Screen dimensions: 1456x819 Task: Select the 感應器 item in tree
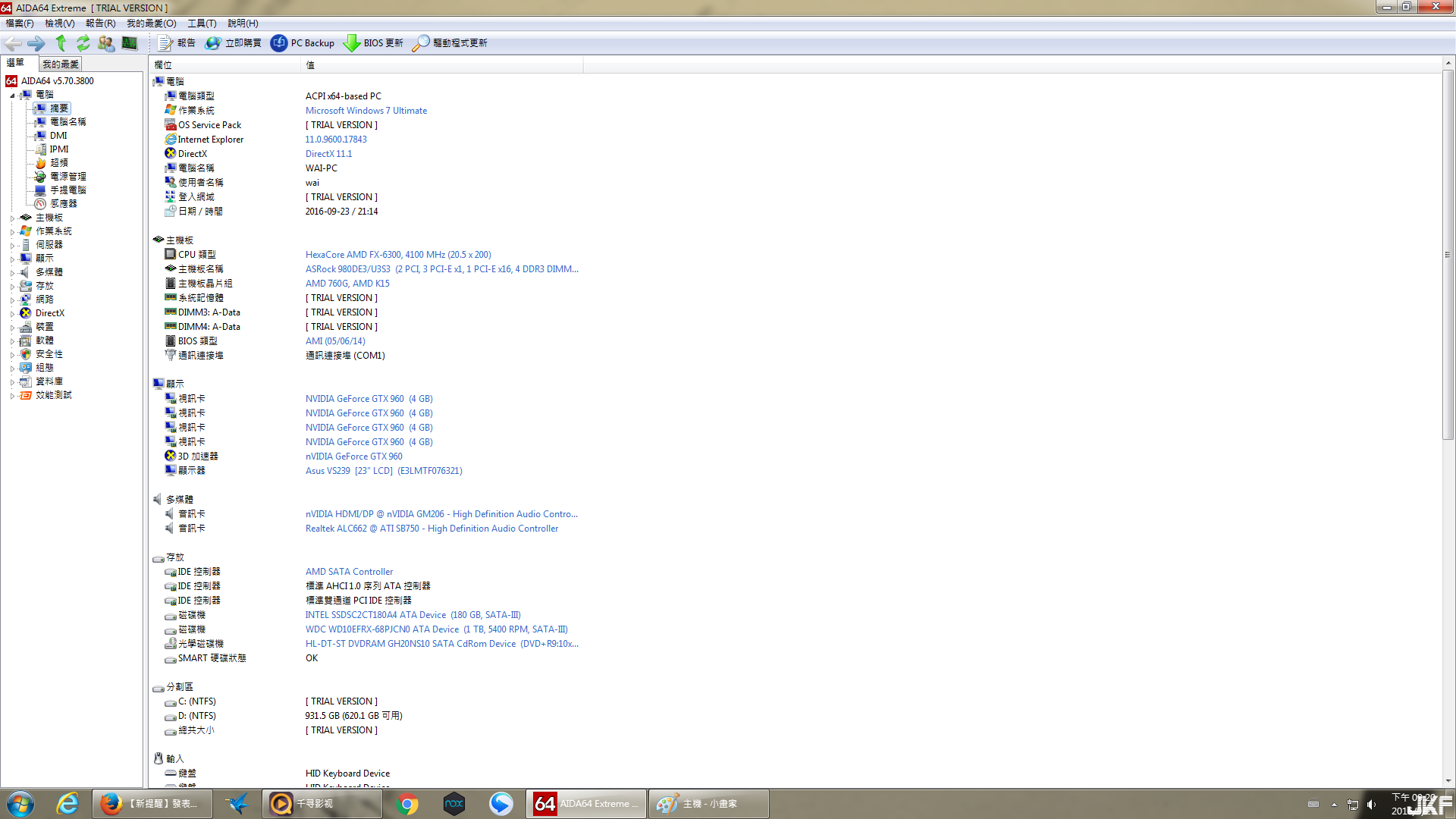pos(64,204)
